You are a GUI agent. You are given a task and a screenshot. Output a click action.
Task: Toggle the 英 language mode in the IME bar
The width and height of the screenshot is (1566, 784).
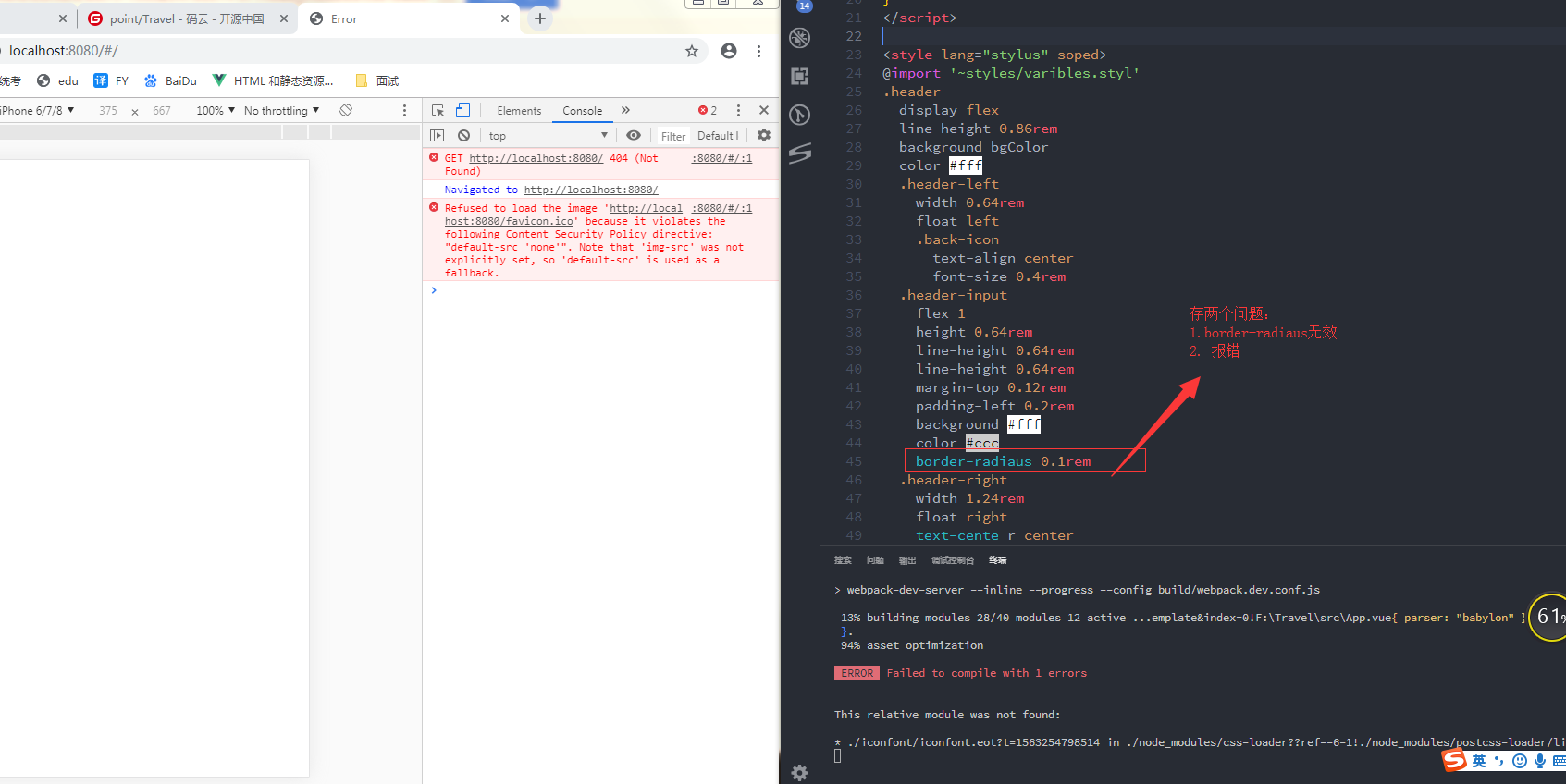pyautogui.click(x=1479, y=761)
